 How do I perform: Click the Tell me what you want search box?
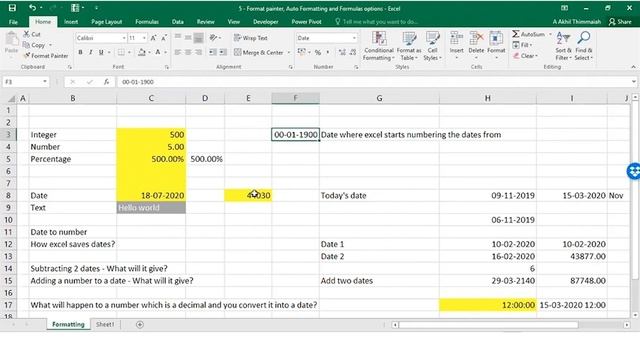pyautogui.click(x=376, y=22)
